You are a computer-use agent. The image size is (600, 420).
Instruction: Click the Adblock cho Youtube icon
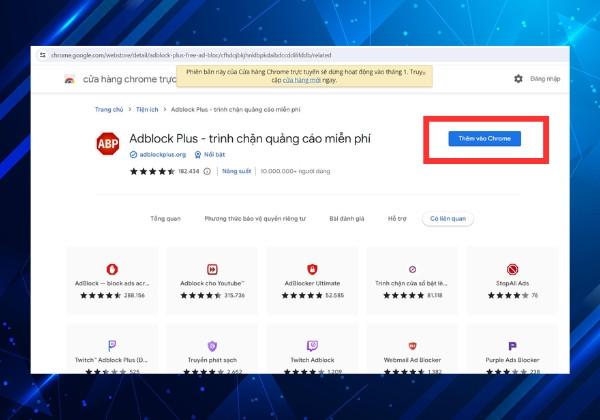point(212,269)
